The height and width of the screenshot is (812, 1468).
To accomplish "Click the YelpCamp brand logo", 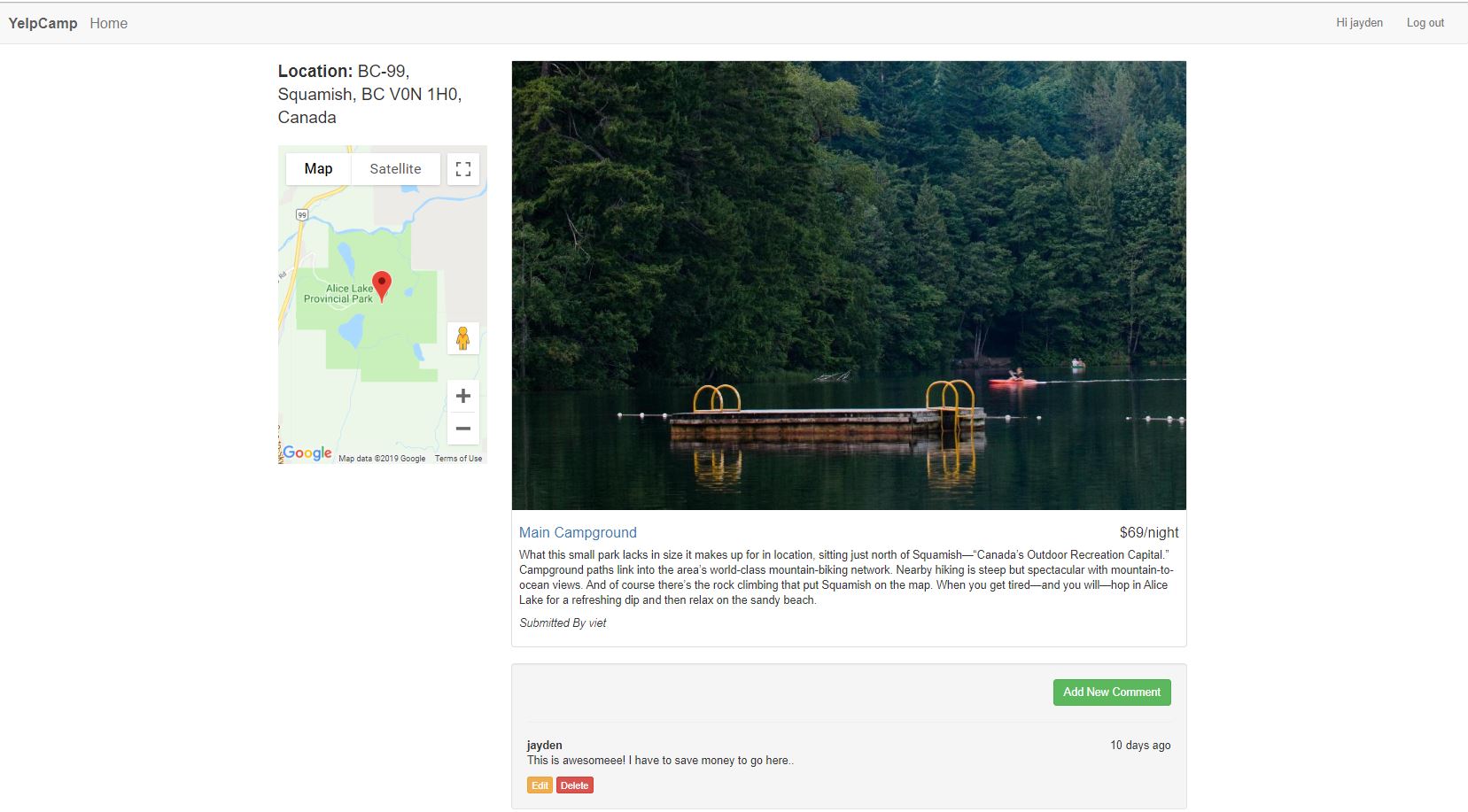I will click(x=43, y=22).
